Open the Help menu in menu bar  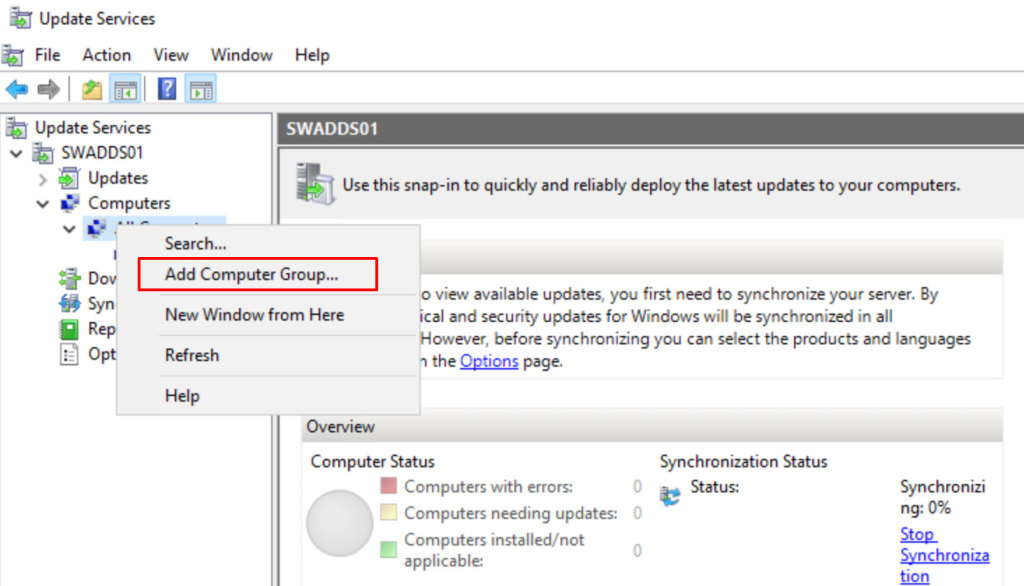tap(312, 55)
